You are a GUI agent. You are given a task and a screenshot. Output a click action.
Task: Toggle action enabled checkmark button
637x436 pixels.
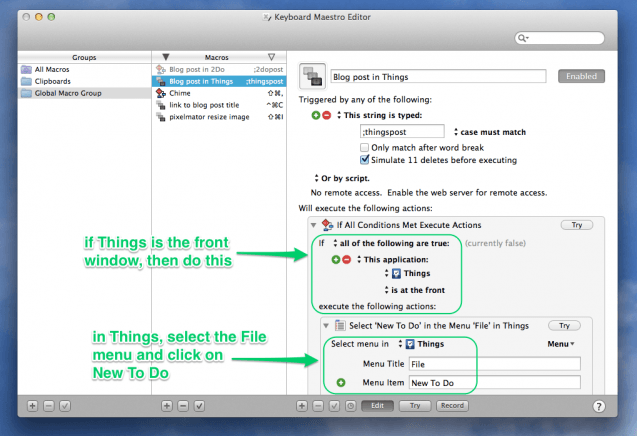(334, 406)
